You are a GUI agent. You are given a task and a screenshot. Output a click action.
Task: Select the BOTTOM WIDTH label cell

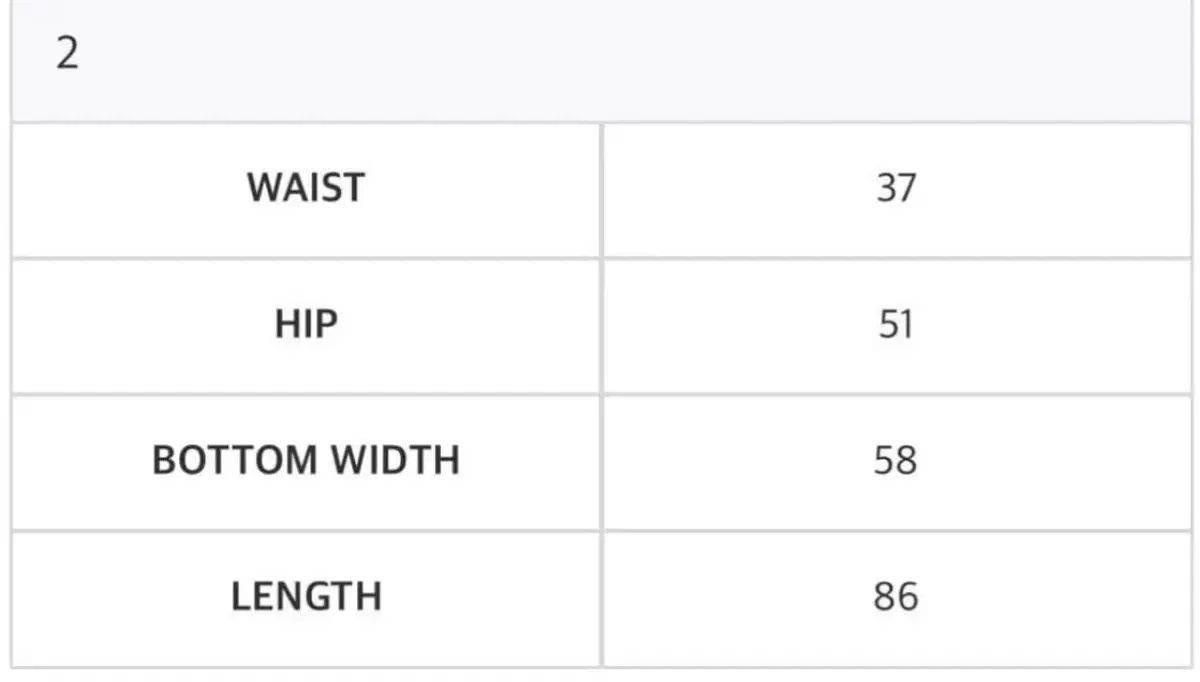pyautogui.click(x=306, y=460)
